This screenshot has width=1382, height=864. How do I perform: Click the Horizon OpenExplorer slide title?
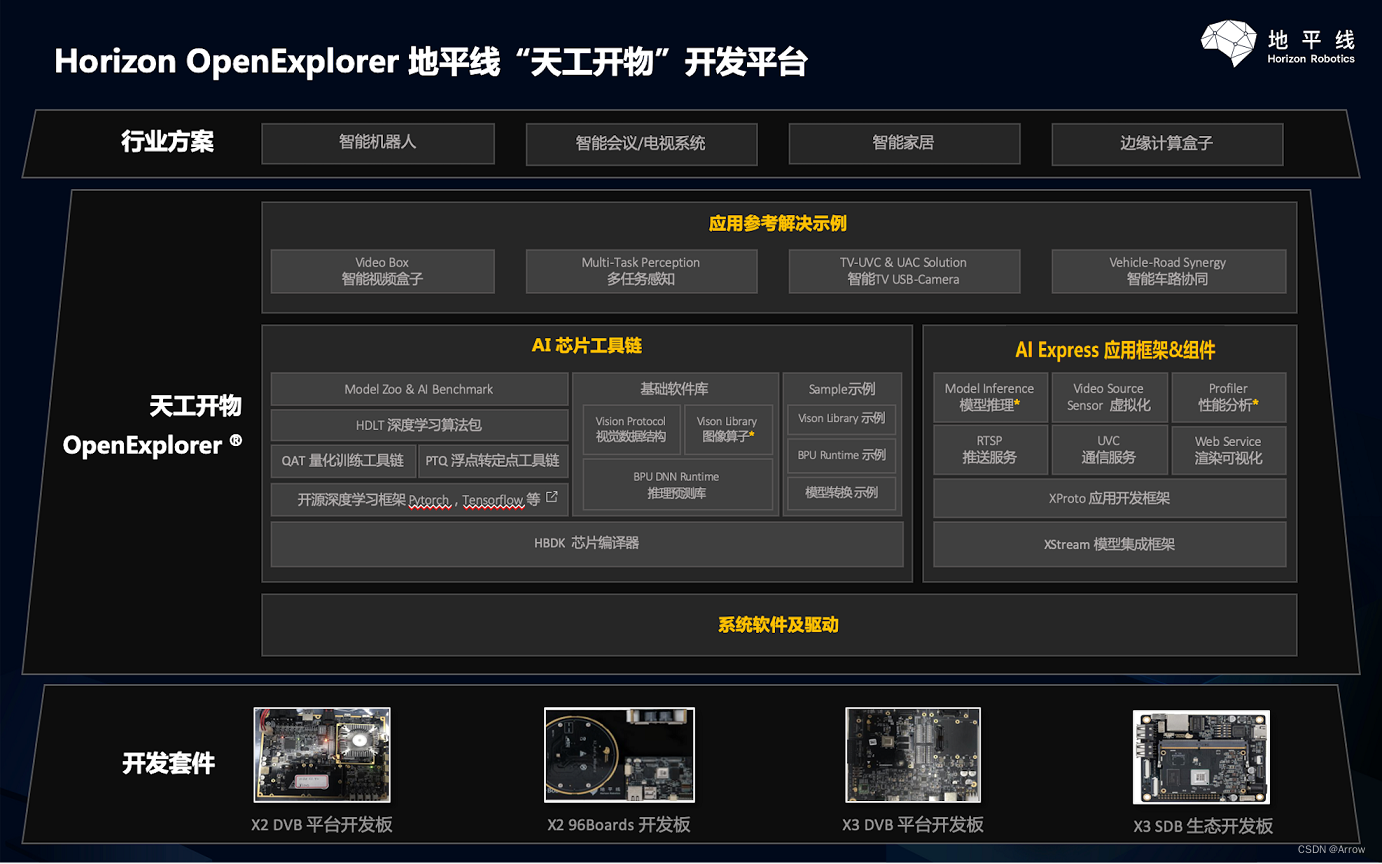pos(431,62)
